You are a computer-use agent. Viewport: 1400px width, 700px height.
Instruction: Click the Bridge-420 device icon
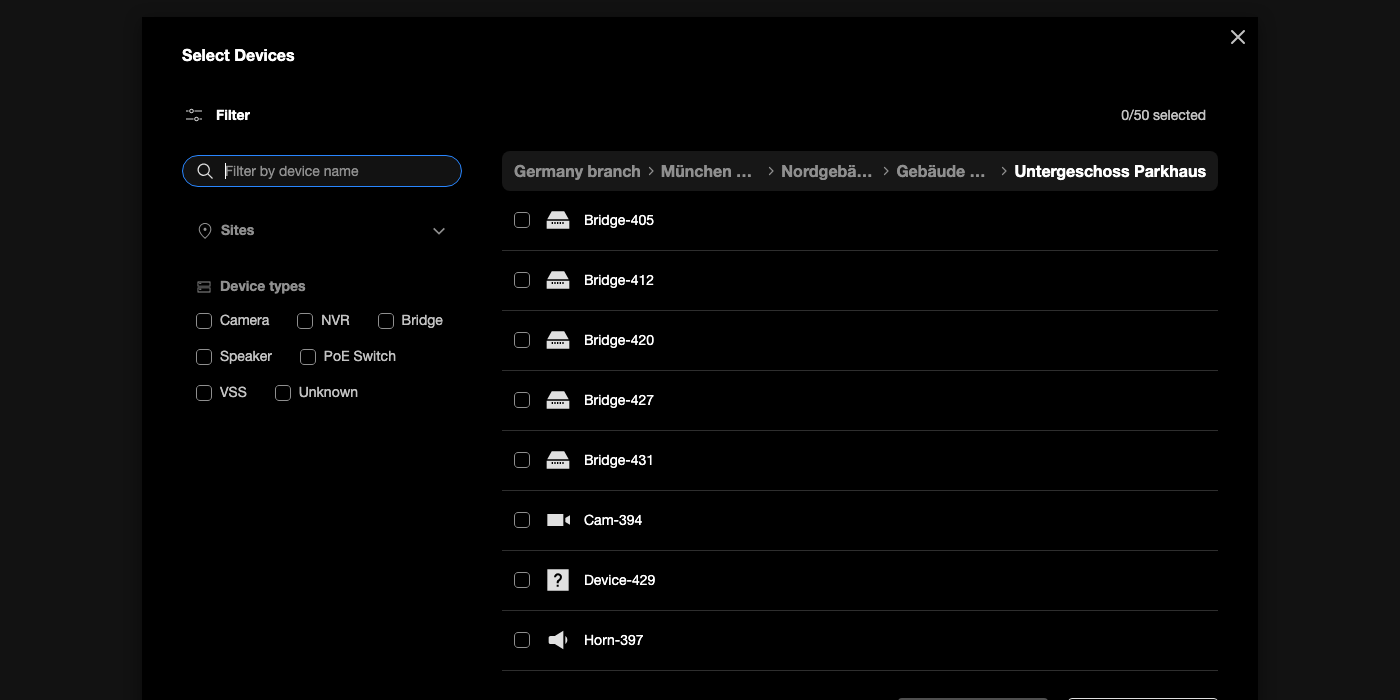[558, 340]
